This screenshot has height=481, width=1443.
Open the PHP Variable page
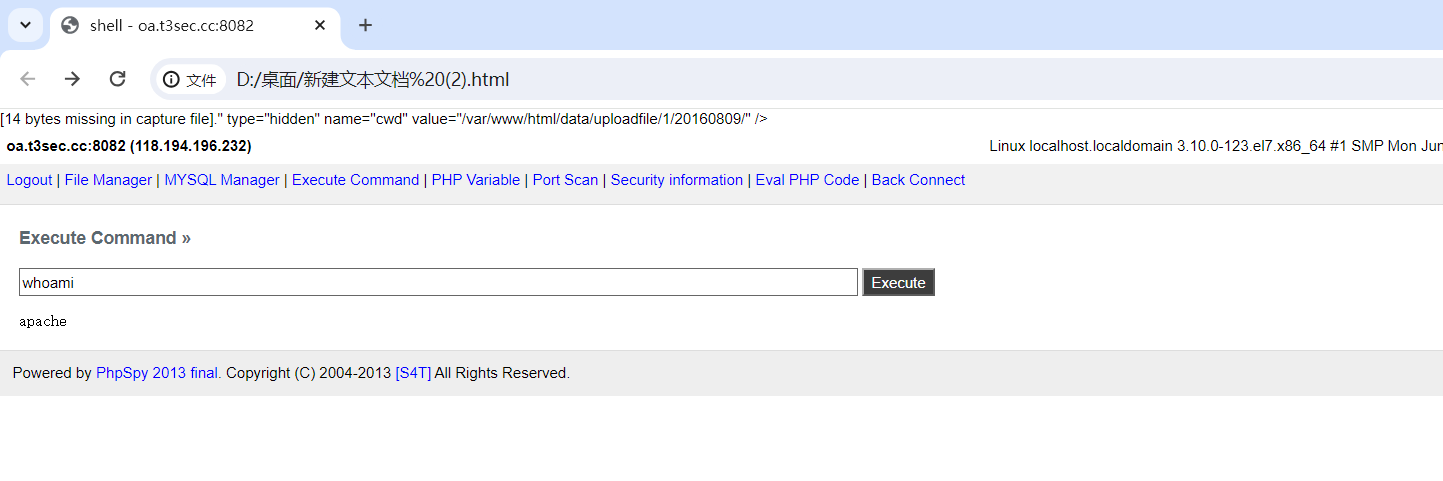tap(476, 180)
